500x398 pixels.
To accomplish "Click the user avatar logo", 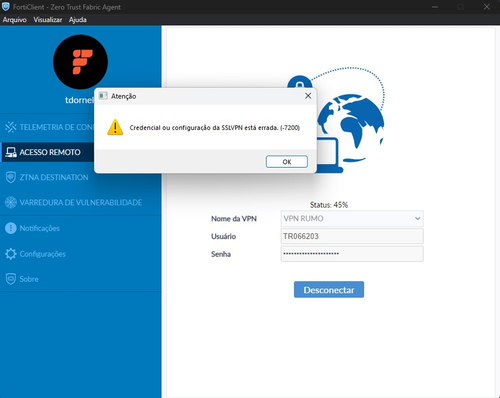I will (80, 62).
